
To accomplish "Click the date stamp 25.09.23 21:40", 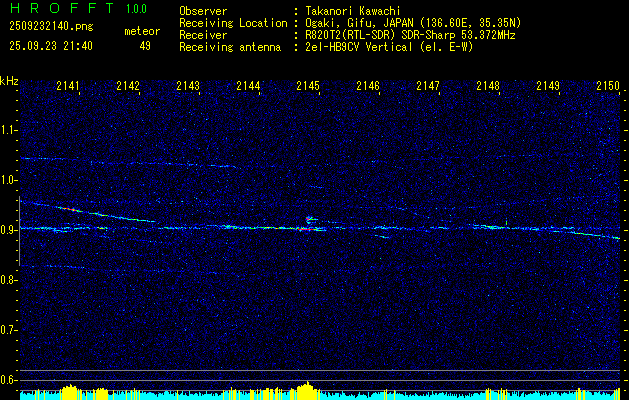I will tap(51, 46).
